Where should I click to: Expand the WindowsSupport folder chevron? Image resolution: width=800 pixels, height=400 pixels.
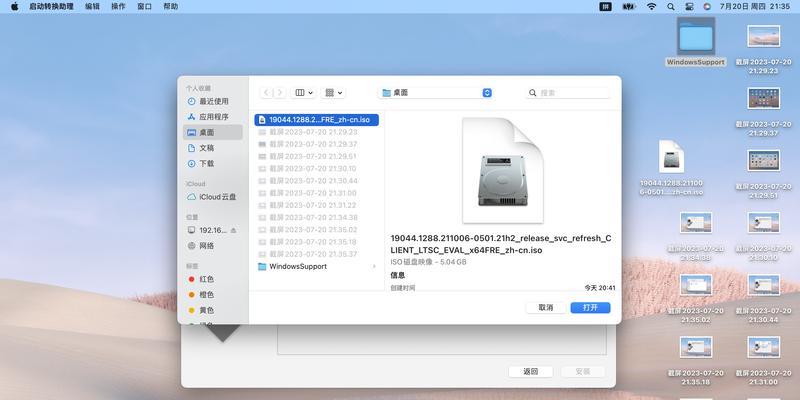pos(374,266)
